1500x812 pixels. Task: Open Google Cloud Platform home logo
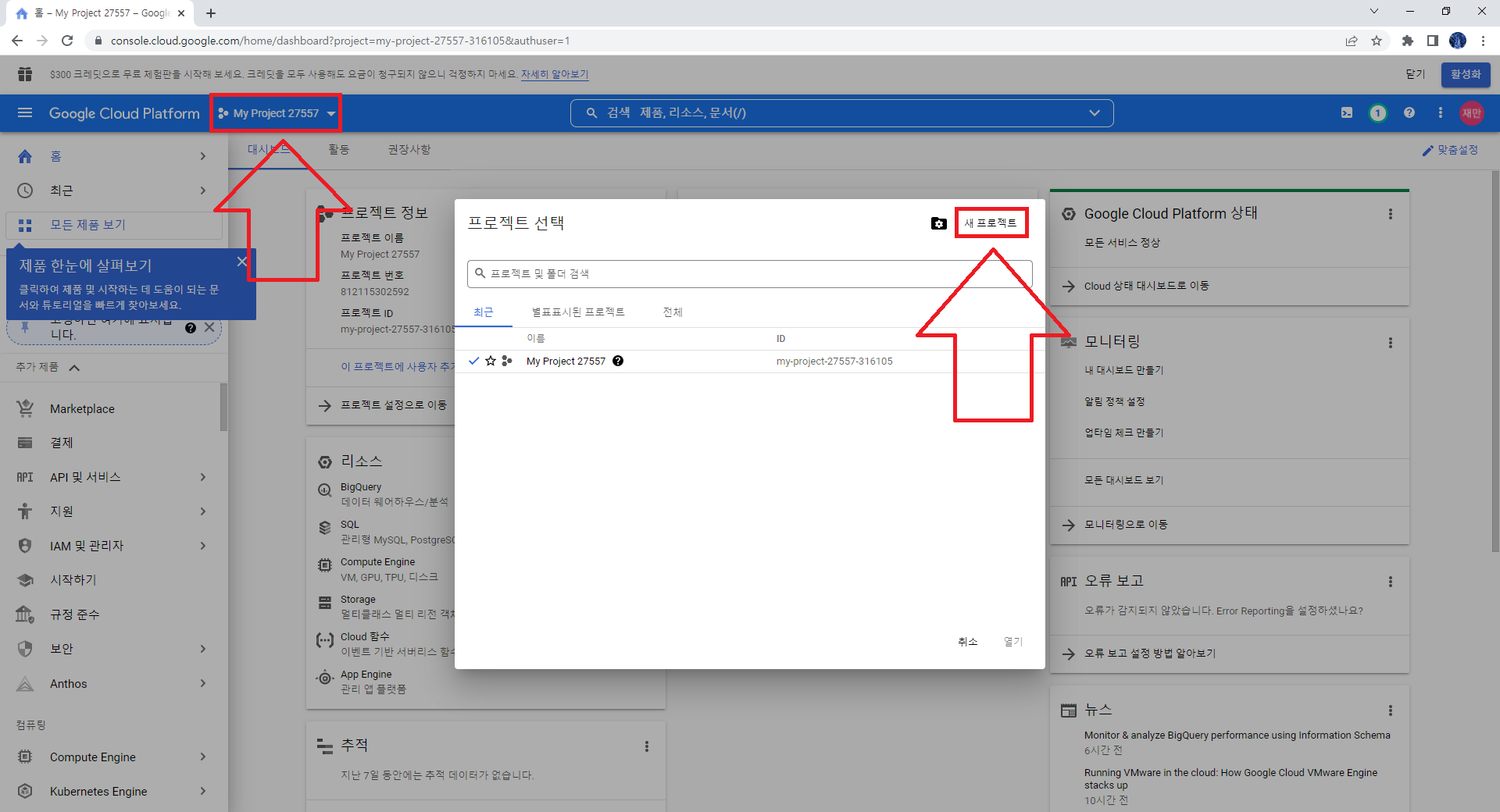click(124, 113)
